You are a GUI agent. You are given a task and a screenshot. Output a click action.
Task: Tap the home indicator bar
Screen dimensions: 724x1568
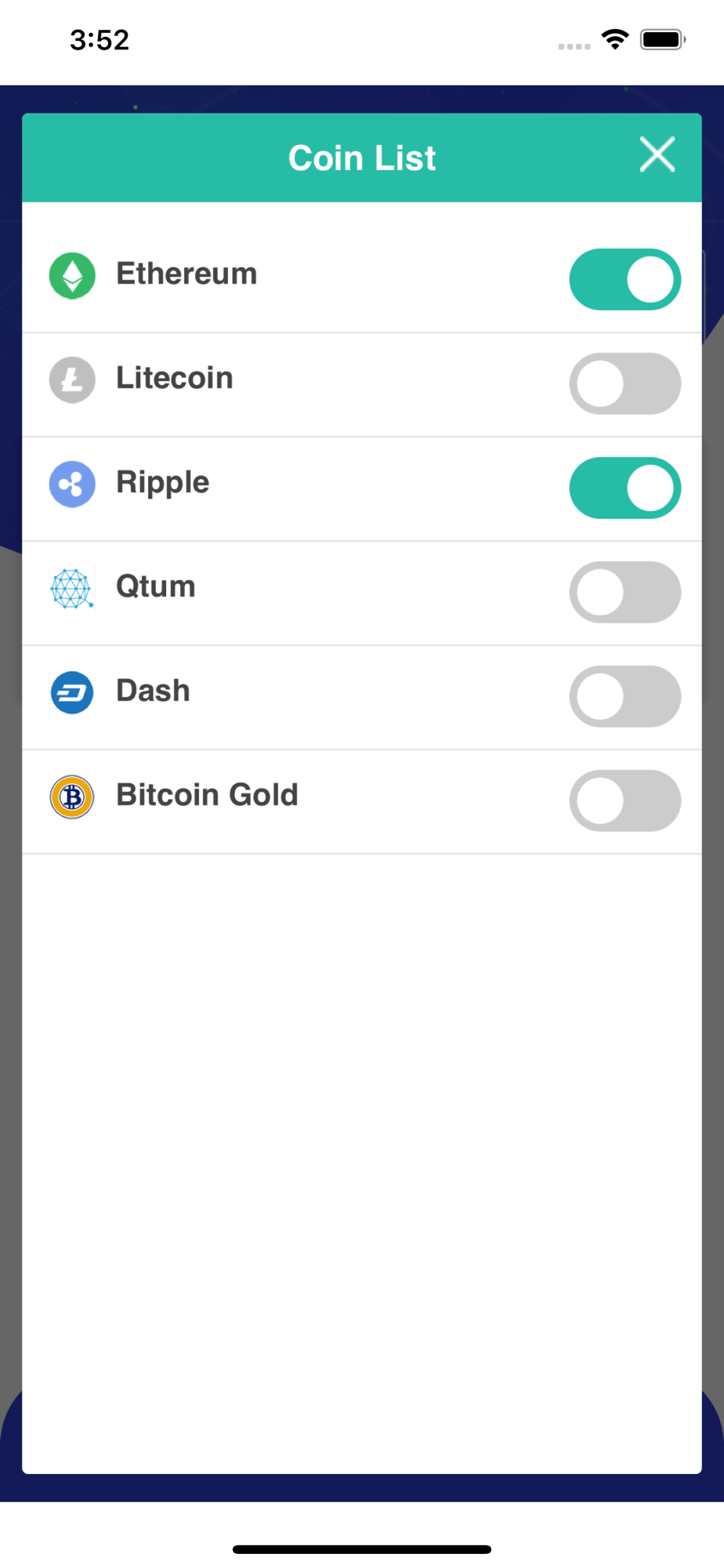click(362, 1549)
